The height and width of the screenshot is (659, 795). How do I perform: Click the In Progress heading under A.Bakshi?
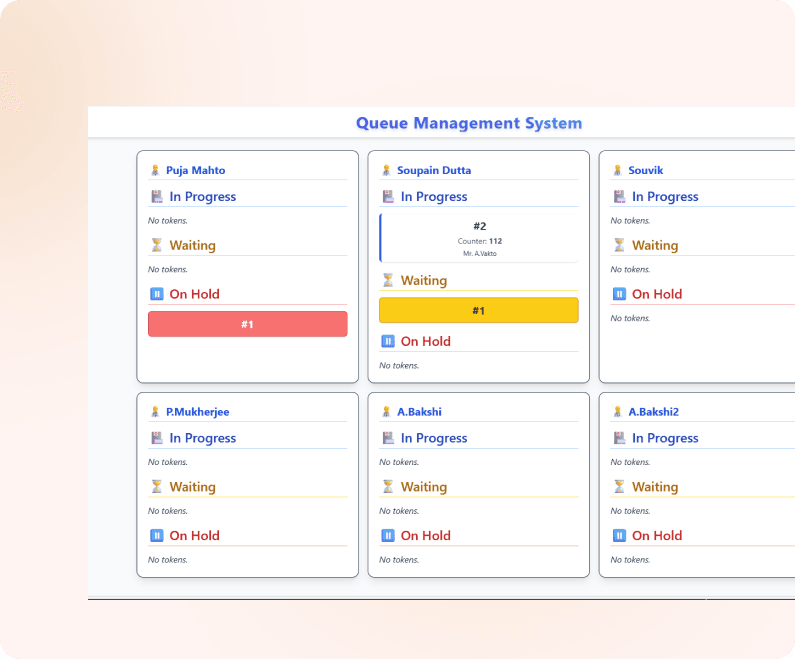tap(434, 438)
